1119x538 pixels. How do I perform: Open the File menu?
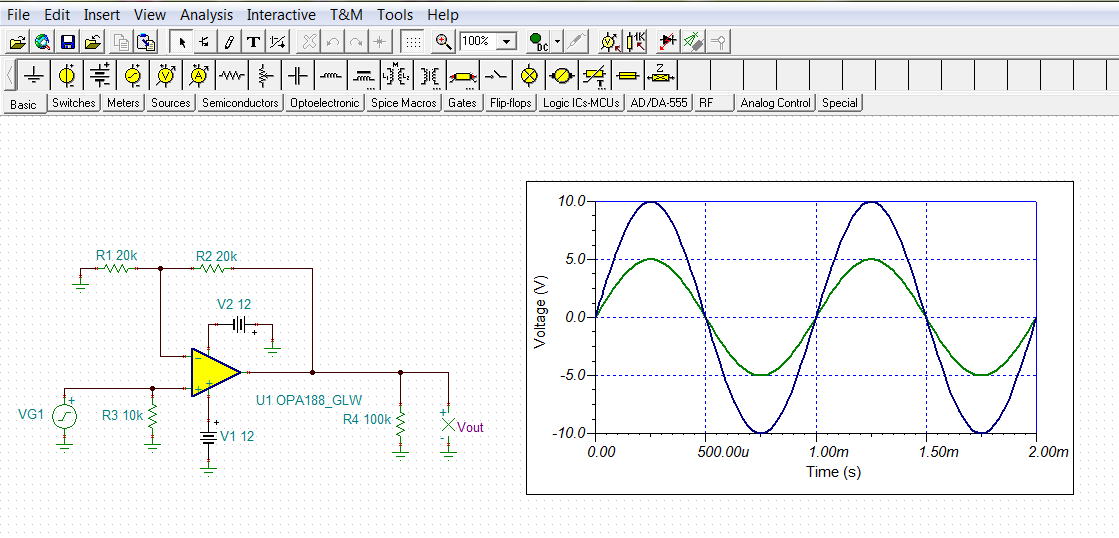(x=19, y=14)
